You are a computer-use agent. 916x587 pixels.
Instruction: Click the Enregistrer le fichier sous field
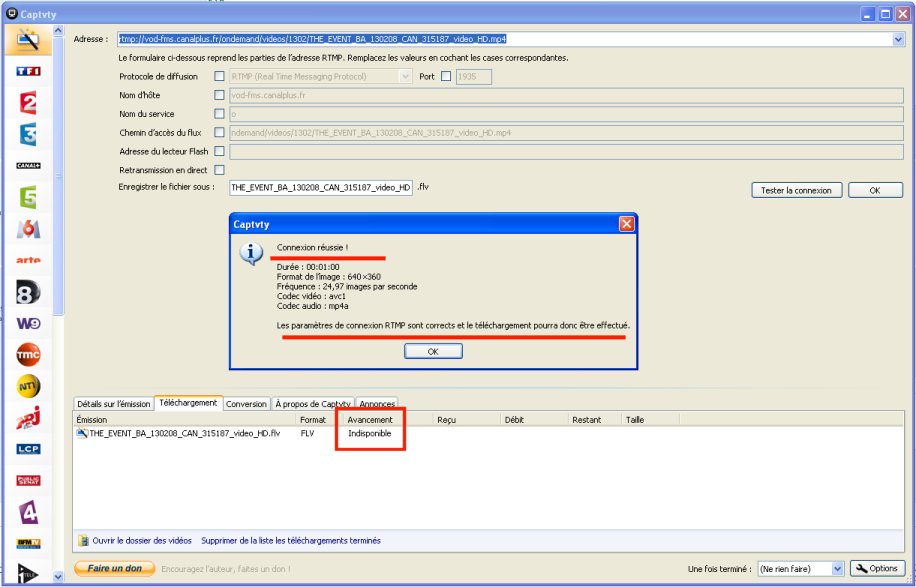[x=320, y=188]
